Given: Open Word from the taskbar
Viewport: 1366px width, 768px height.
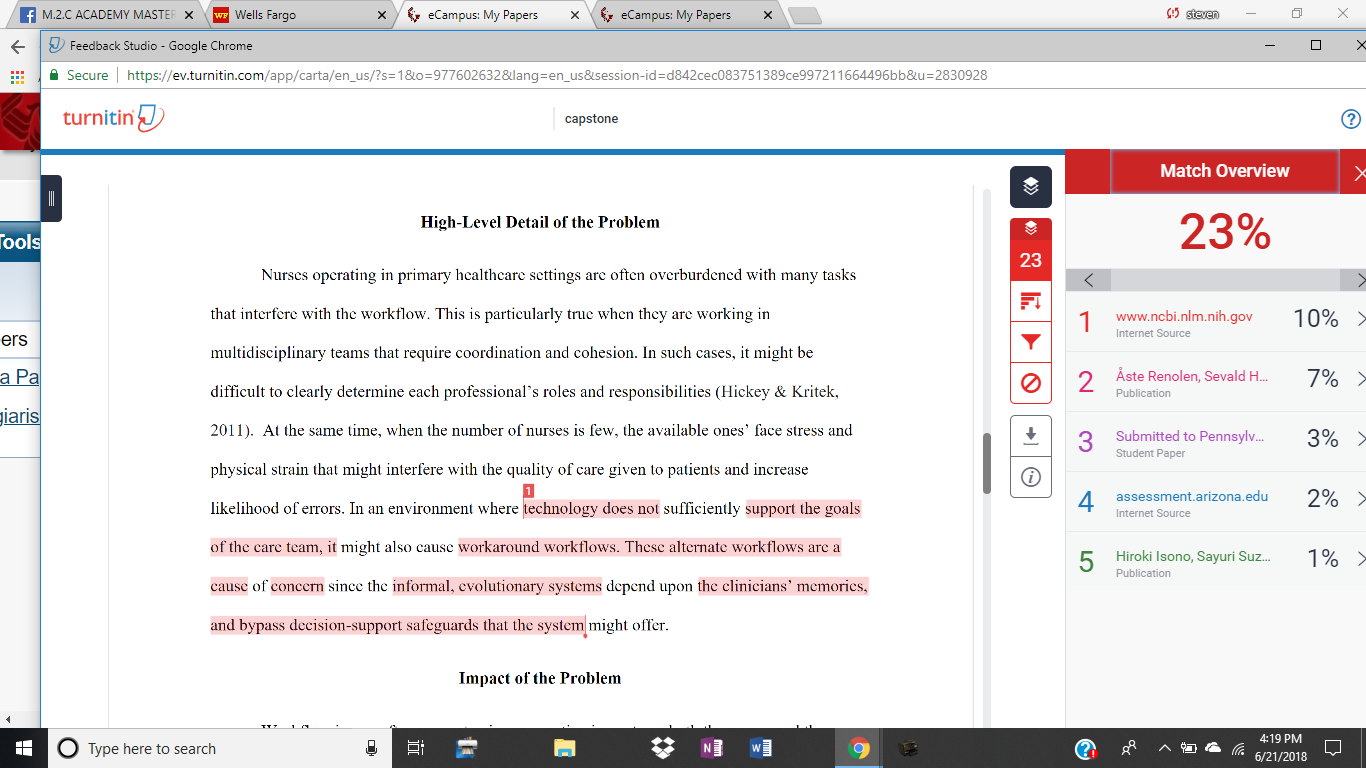Looking at the screenshot, I should (x=761, y=748).
